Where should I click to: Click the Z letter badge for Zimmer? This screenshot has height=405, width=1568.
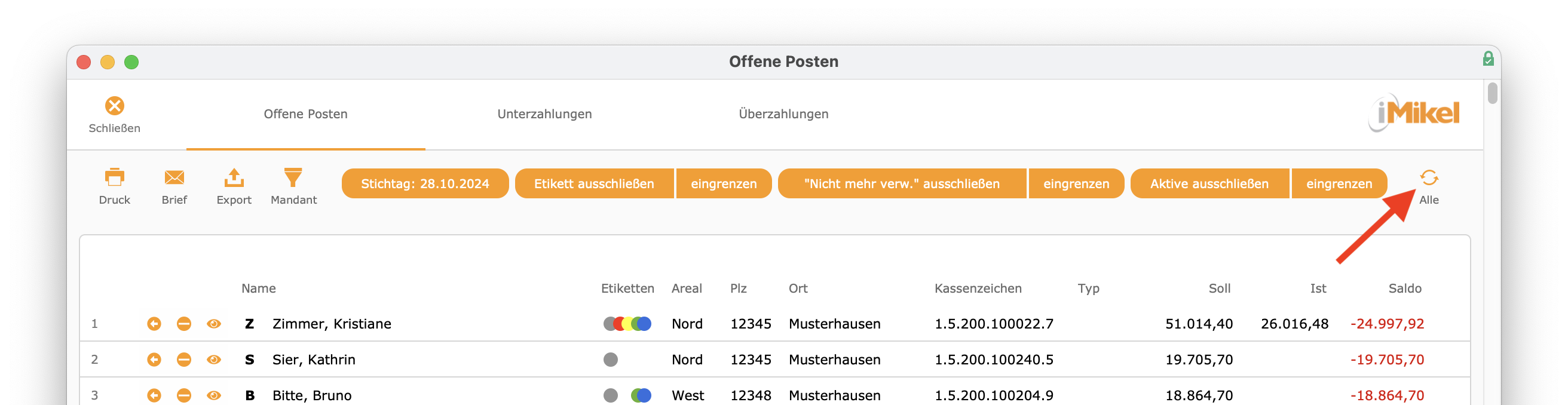[x=250, y=324]
